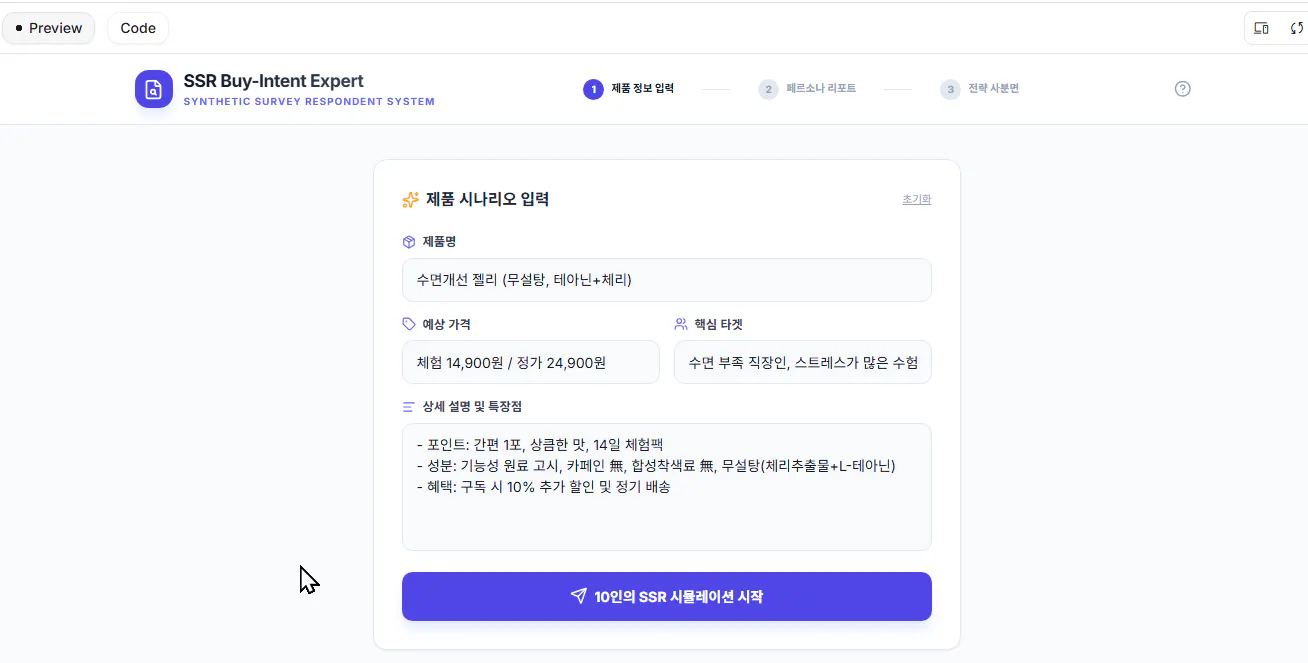This screenshot has height=663, width=1308.
Task: Click the box icon next to 제품명
Action: 409,242
